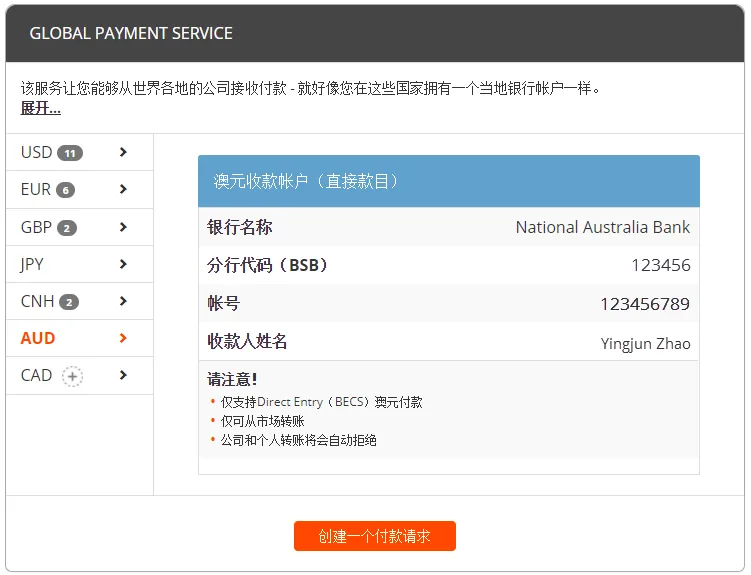
Task: Click the 展开... link to expand description
Action: (x=41, y=108)
